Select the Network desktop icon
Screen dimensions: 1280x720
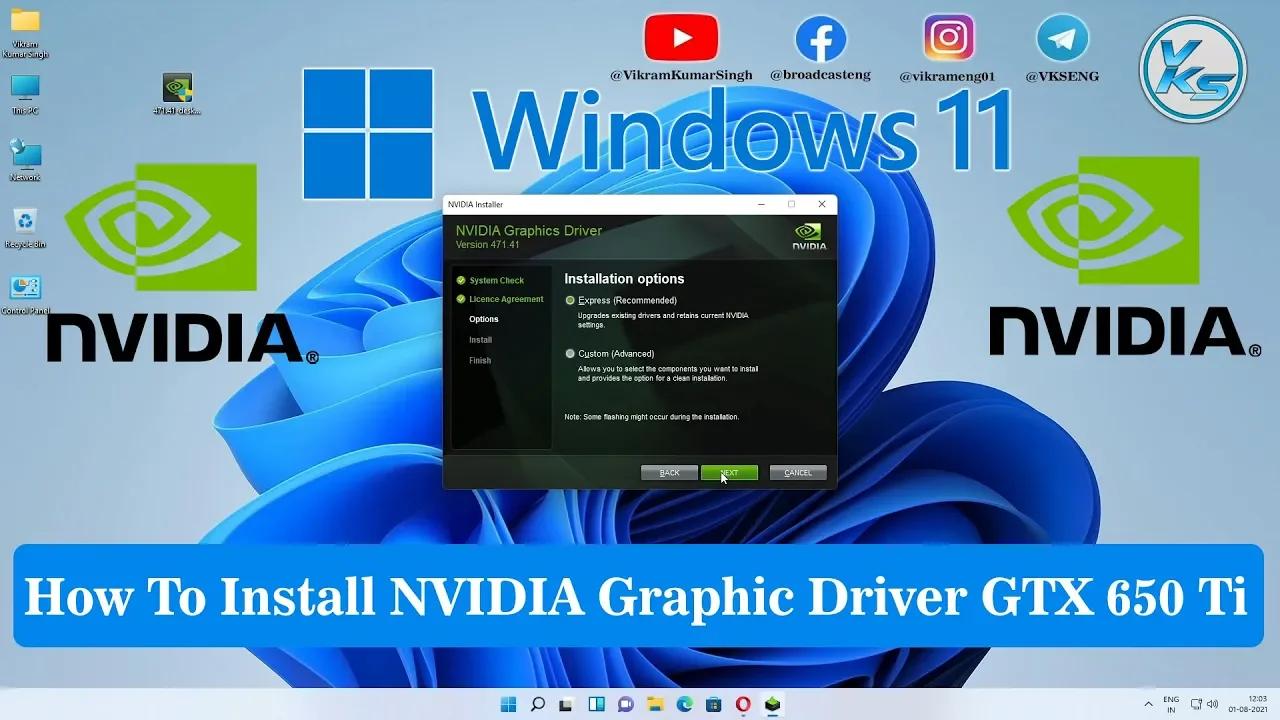[25, 160]
